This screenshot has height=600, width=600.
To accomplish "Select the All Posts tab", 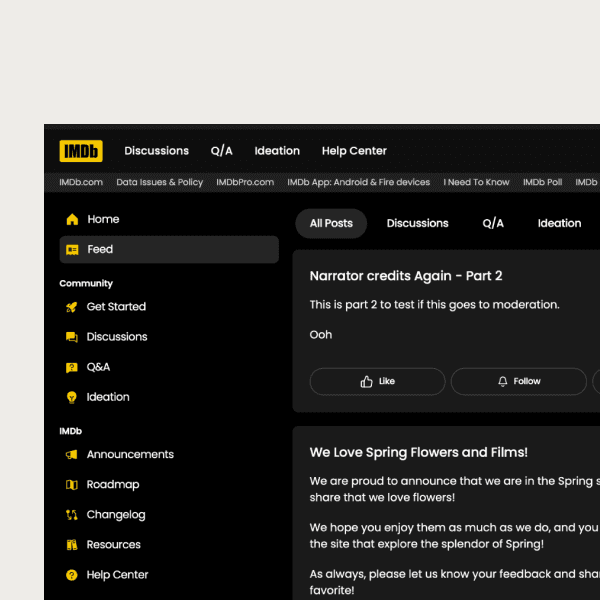I will 331,223.
